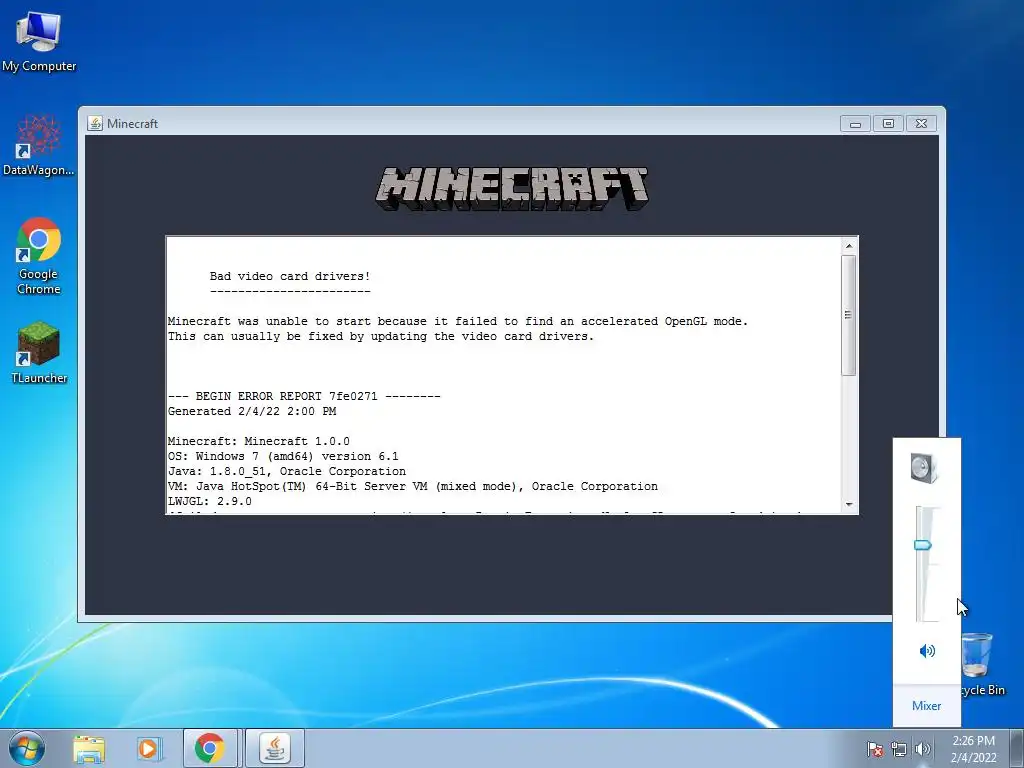Viewport: 1024px width, 768px height.
Task: Open the network tray icon
Action: coord(899,749)
